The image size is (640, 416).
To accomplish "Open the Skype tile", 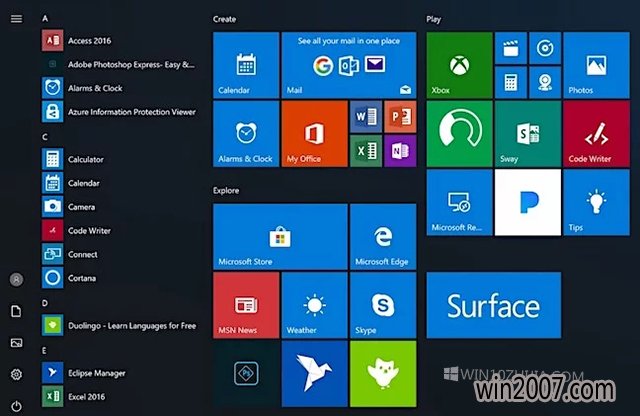I will point(383,305).
